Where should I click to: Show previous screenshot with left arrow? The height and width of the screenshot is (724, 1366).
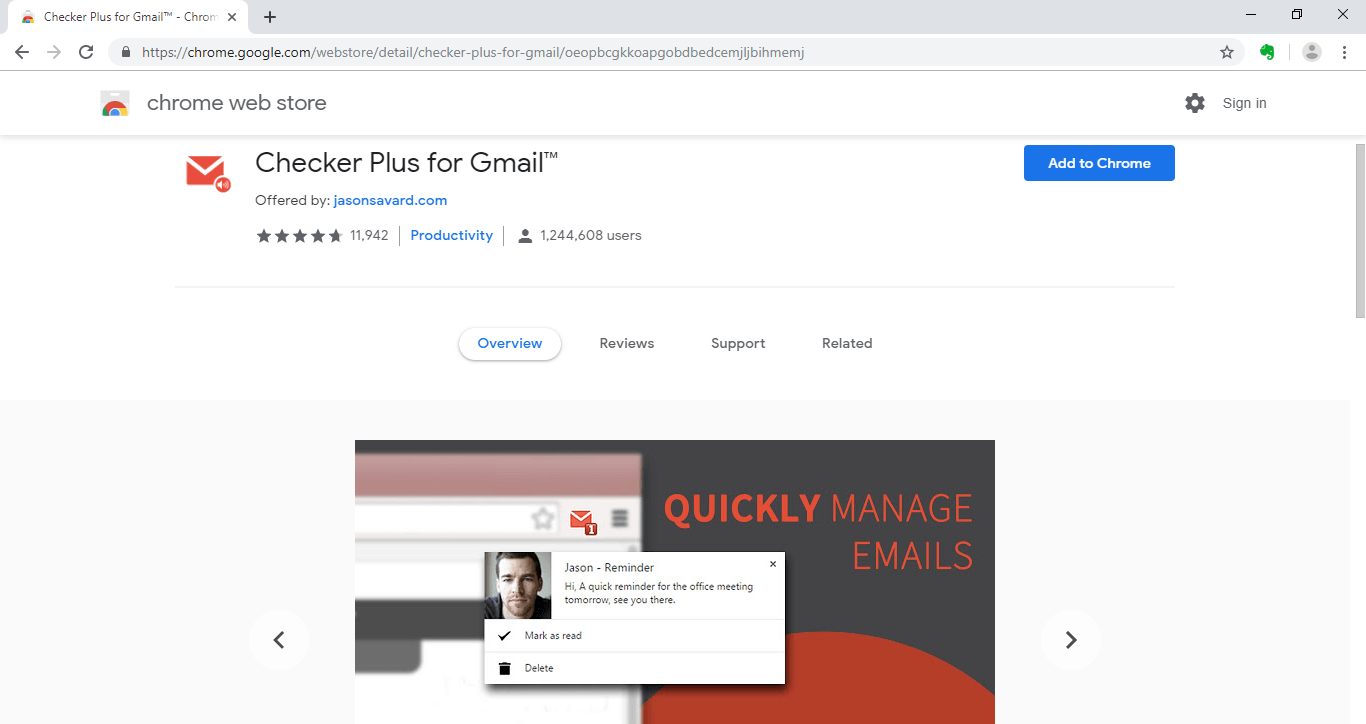click(279, 640)
